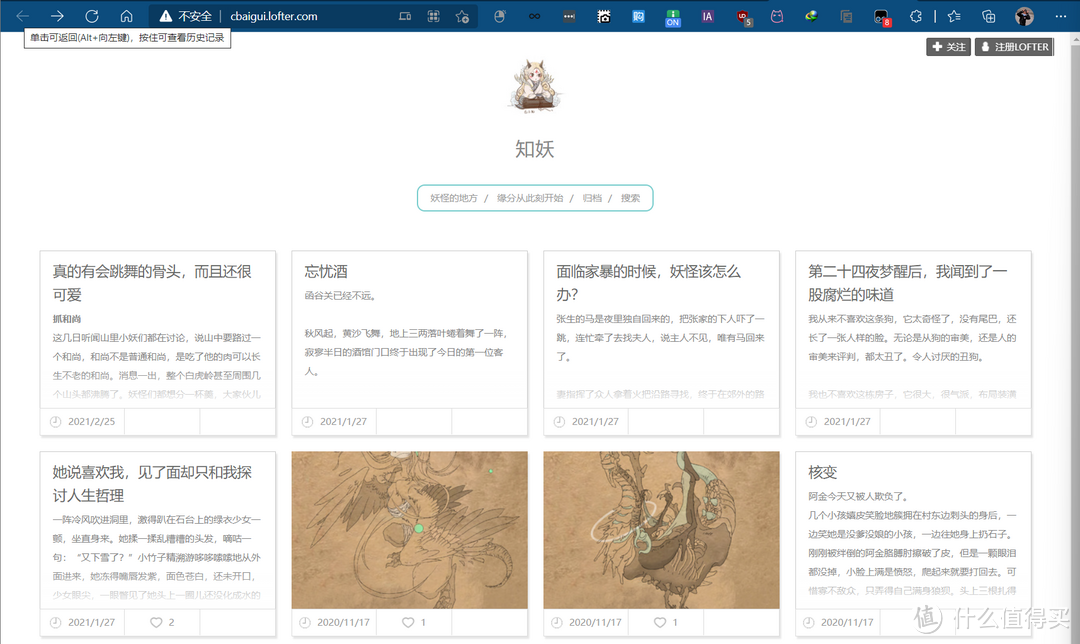Image resolution: width=1080 pixels, height=644 pixels.
Task: Open the browser home page icon
Action: (x=126, y=16)
